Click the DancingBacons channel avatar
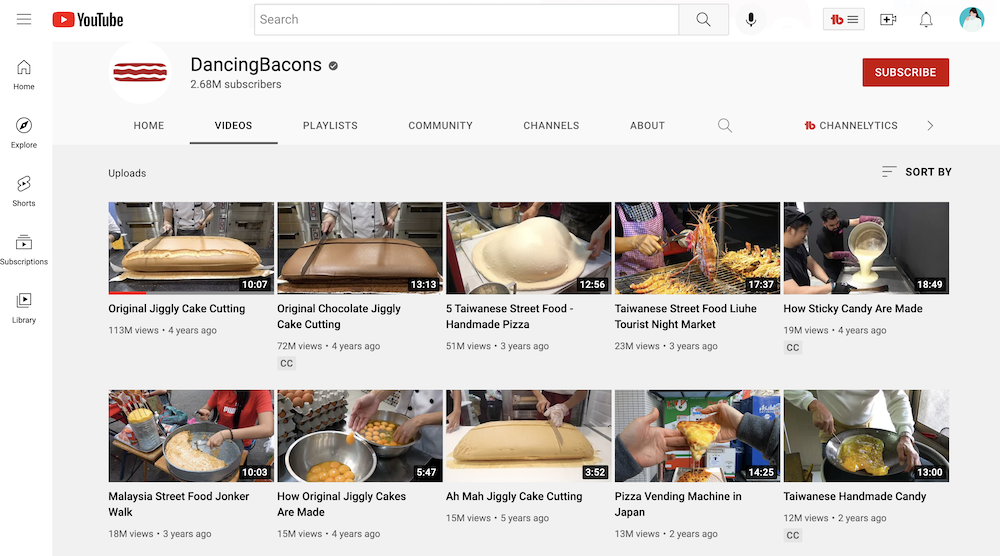Viewport: 1000px width, 556px height. click(140, 72)
